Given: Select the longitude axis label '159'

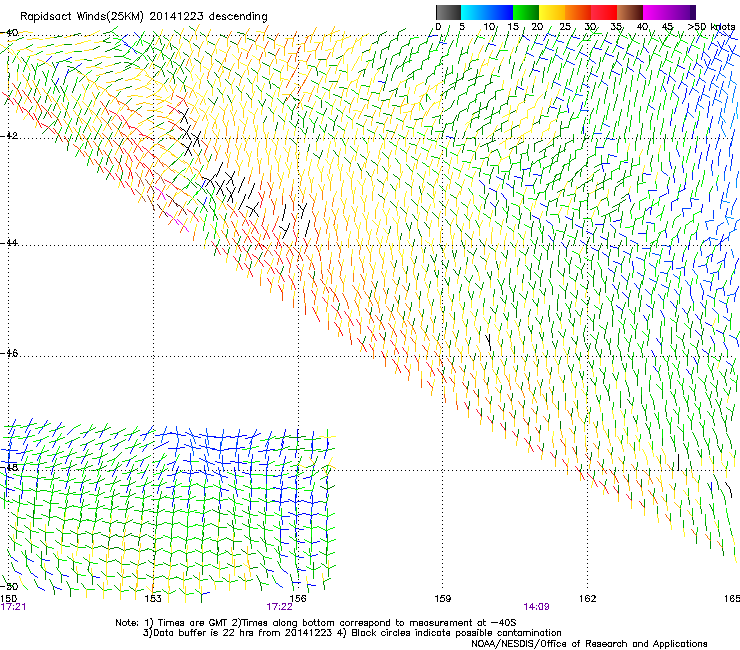Looking at the screenshot, I should (443, 599).
